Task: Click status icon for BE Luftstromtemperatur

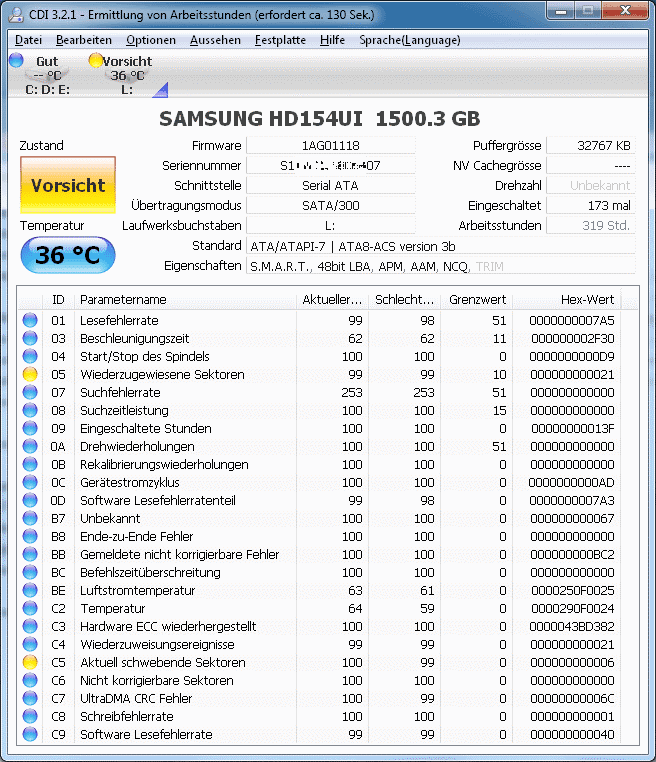Action: pos(30,590)
